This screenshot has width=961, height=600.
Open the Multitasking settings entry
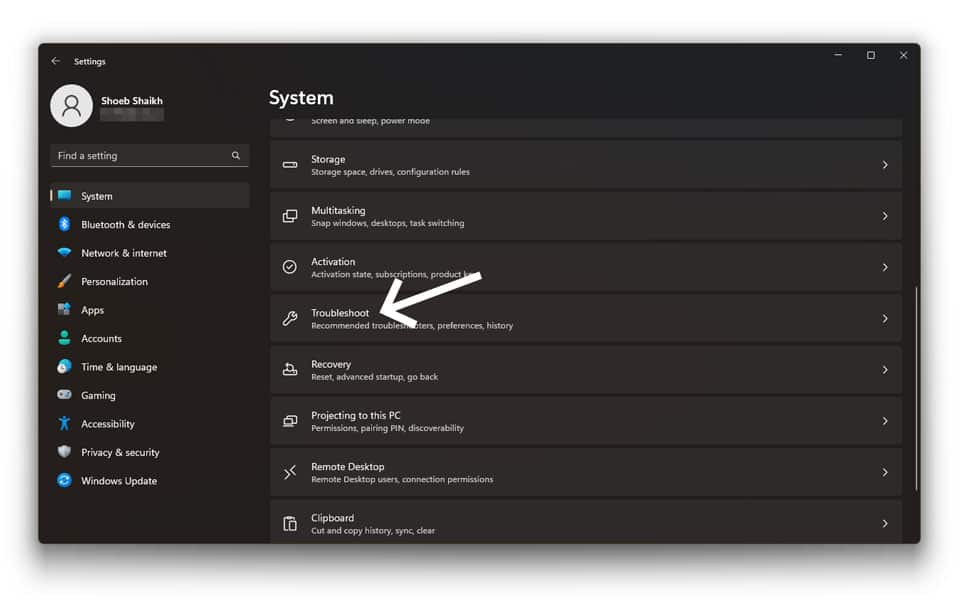coord(585,216)
